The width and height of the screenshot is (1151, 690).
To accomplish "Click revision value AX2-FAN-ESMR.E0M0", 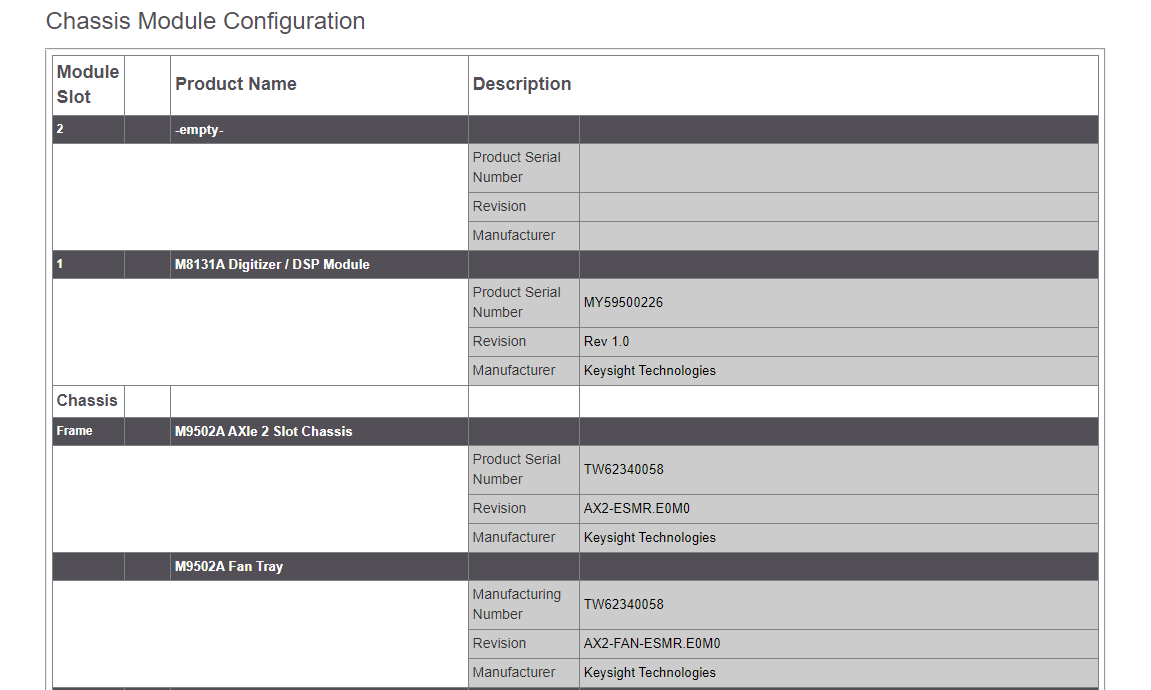I will (652, 644).
